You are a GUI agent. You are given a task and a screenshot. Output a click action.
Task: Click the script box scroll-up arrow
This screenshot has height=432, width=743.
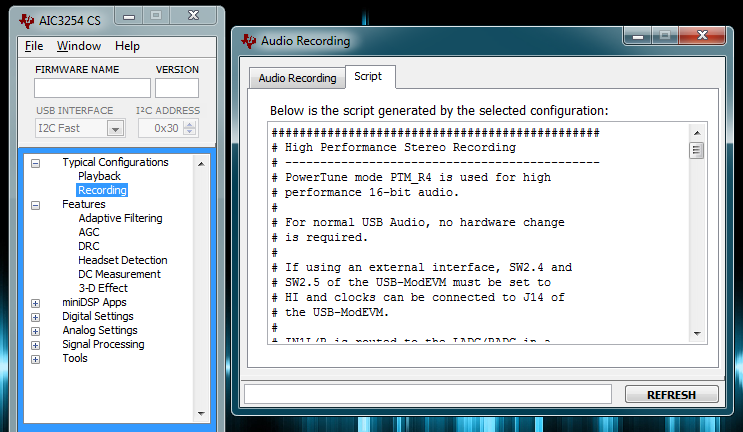pyautogui.click(x=697, y=133)
